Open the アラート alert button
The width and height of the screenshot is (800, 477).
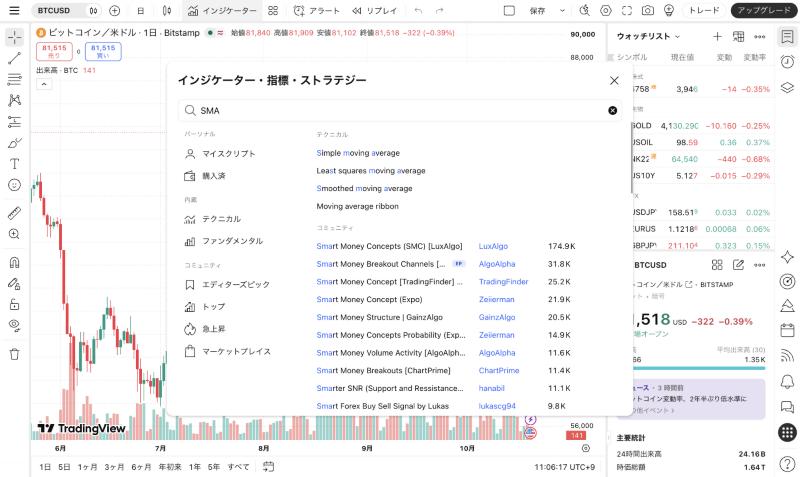316,10
